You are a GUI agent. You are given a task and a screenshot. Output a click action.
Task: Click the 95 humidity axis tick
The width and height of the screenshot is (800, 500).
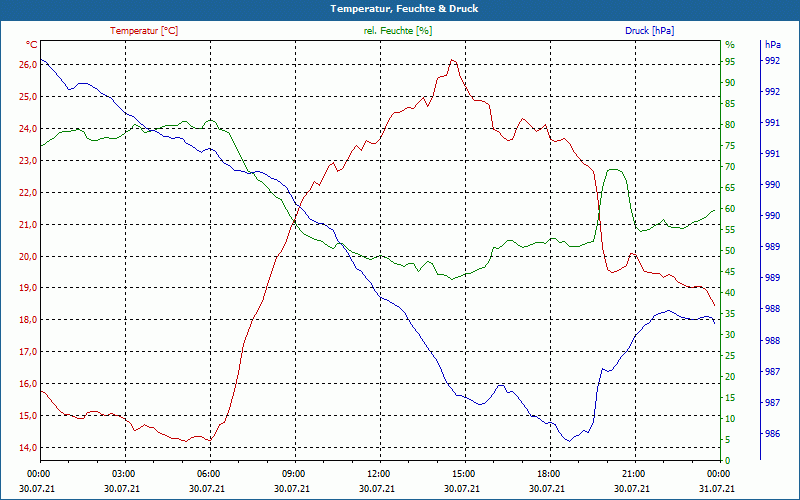(730, 61)
